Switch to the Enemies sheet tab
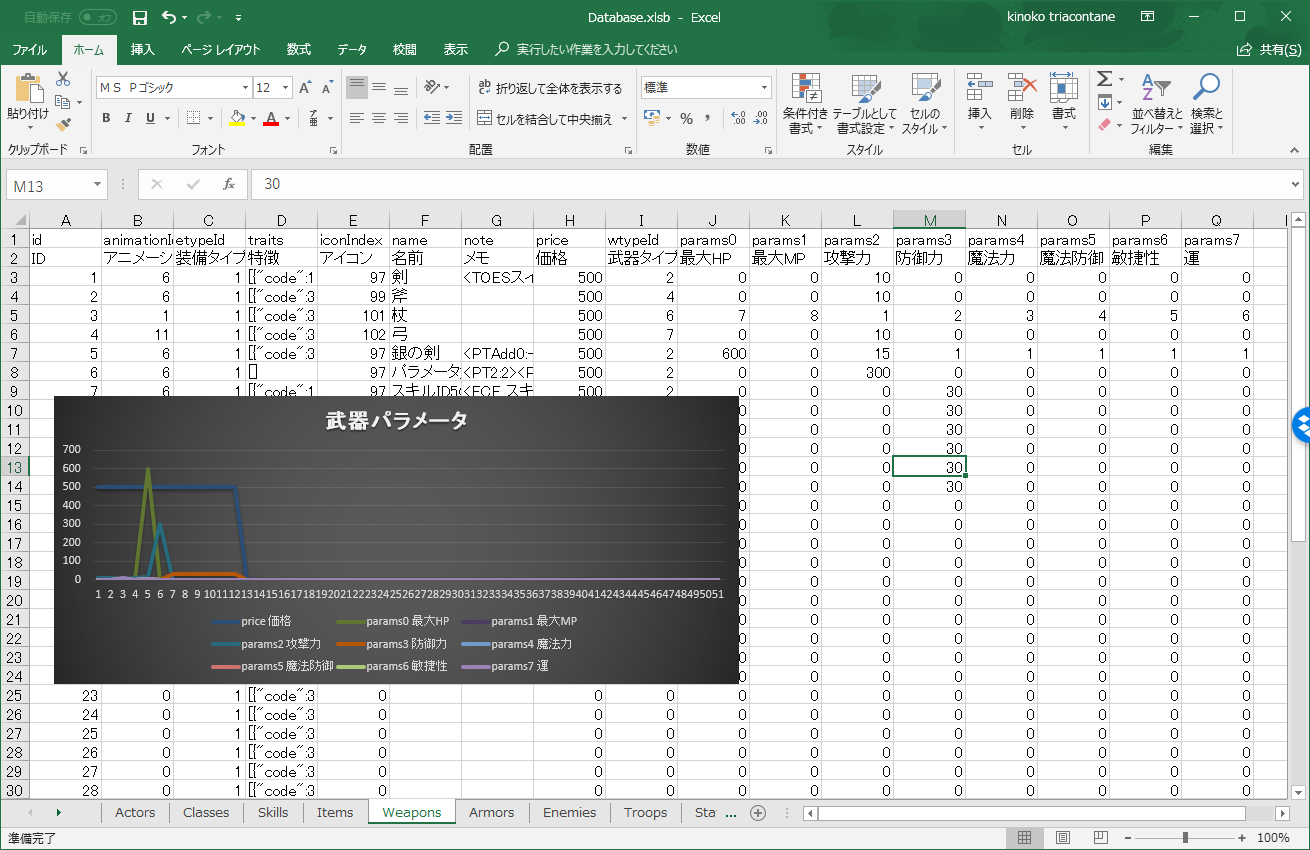This screenshot has width=1310, height=850. [570, 812]
